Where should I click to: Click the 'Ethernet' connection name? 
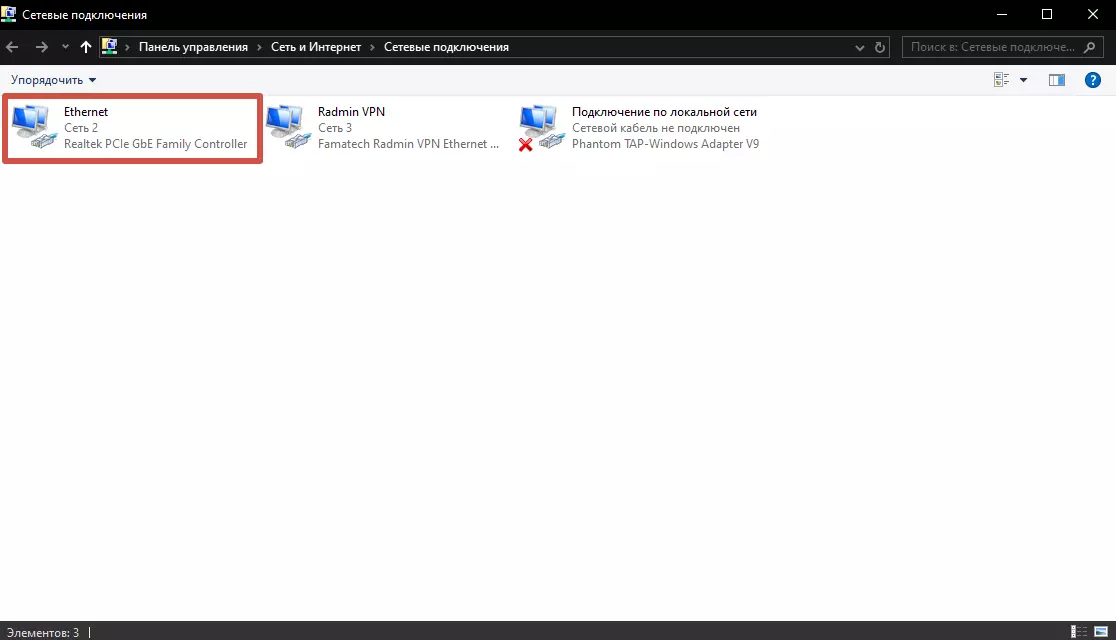point(86,112)
